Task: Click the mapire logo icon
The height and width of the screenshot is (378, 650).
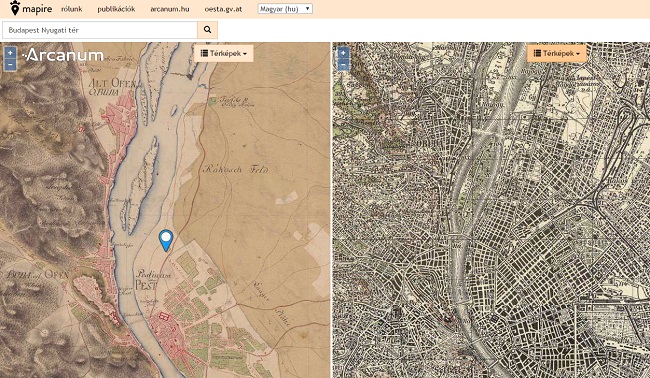Action: click(x=15, y=8)
